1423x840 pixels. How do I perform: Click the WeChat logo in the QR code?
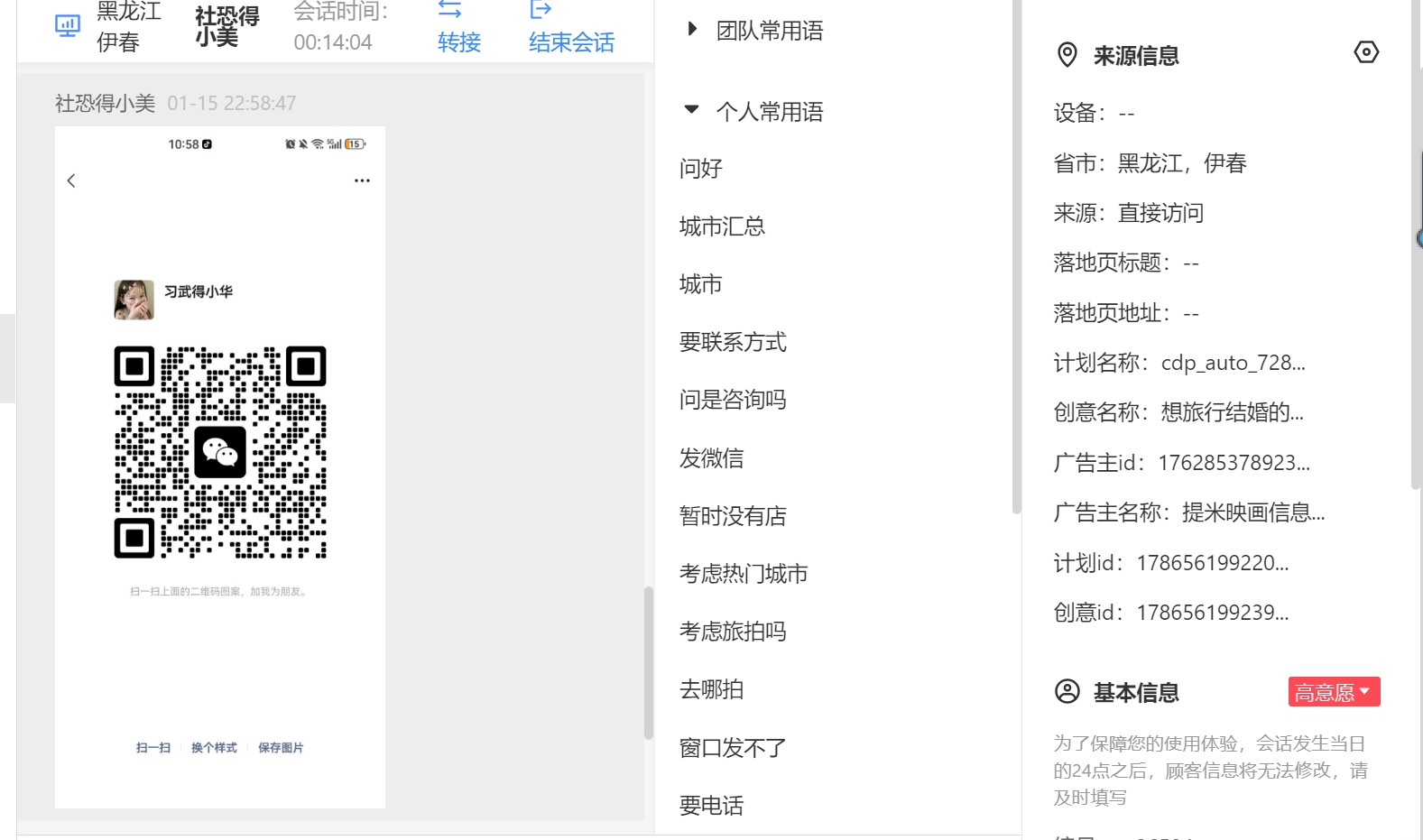[x=220, y=452]
